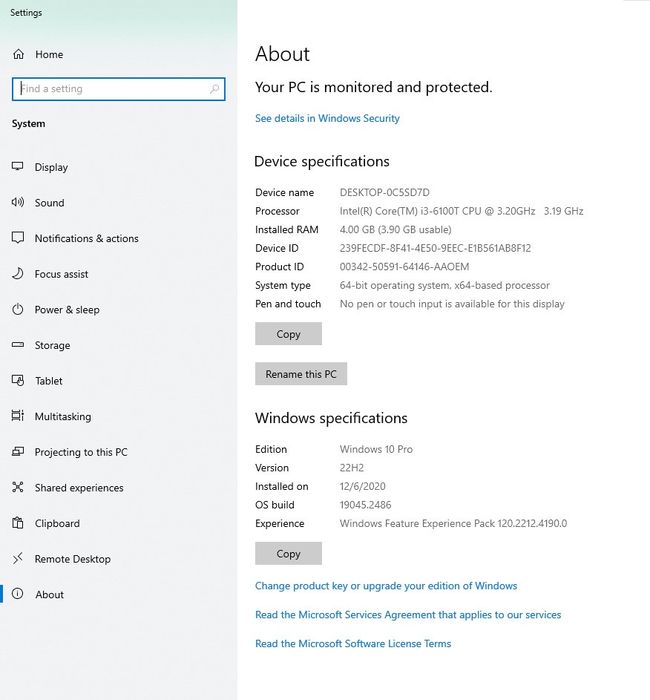Select Power & sleep label
Viewport: 650px width, 700px height.
point(67,310)
